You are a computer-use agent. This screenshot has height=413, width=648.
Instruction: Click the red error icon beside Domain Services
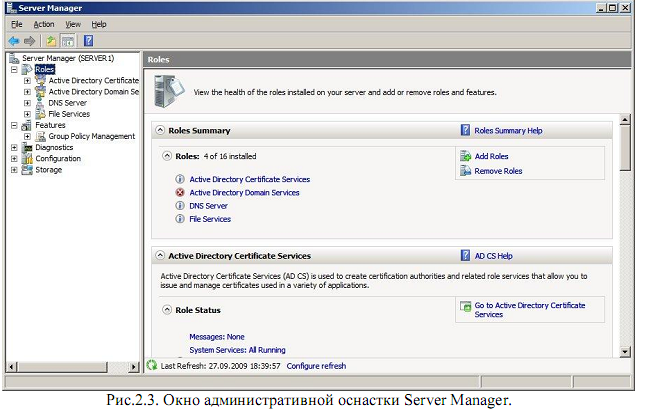[x=180, y=192]
